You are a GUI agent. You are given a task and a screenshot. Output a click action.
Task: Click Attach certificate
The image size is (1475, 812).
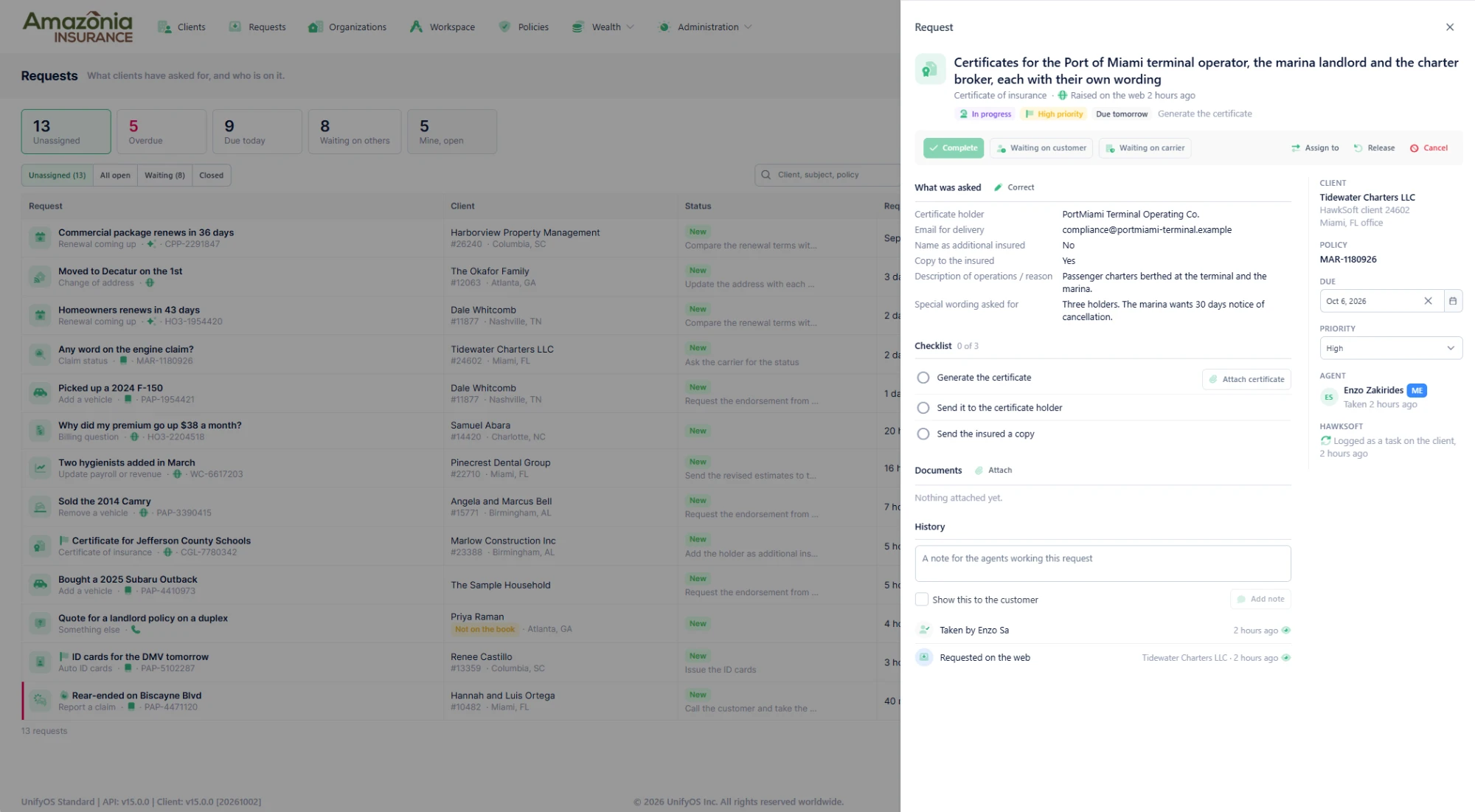point(1246,379)
